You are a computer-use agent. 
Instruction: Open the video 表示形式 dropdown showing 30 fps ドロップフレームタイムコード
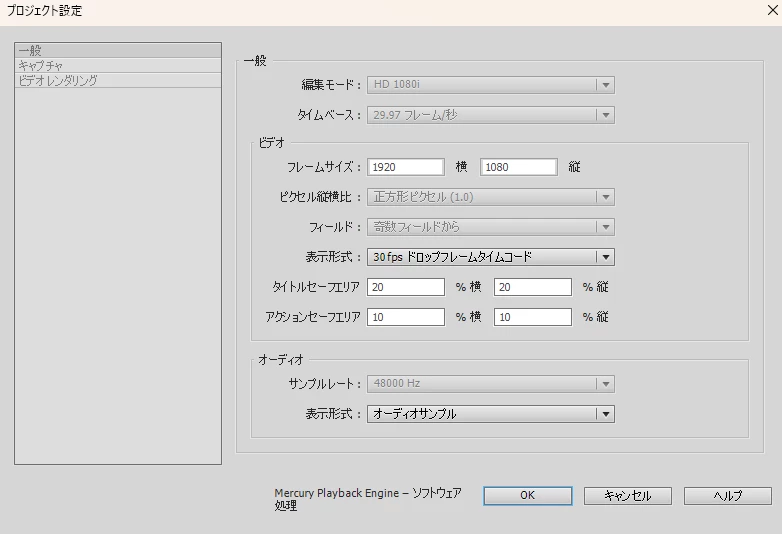coord(491,257)
